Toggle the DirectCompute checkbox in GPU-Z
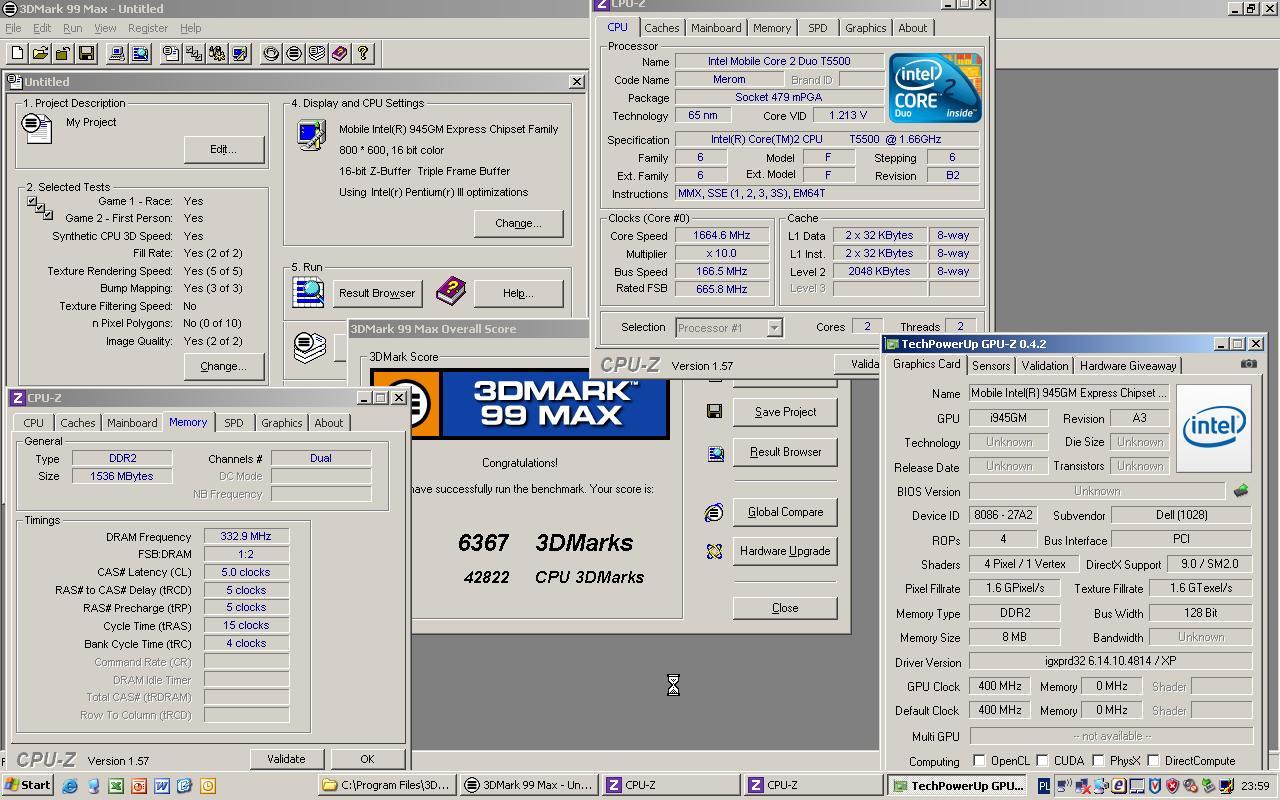This screenshot has width=1280, height=800. click(x=1153, y=761)
